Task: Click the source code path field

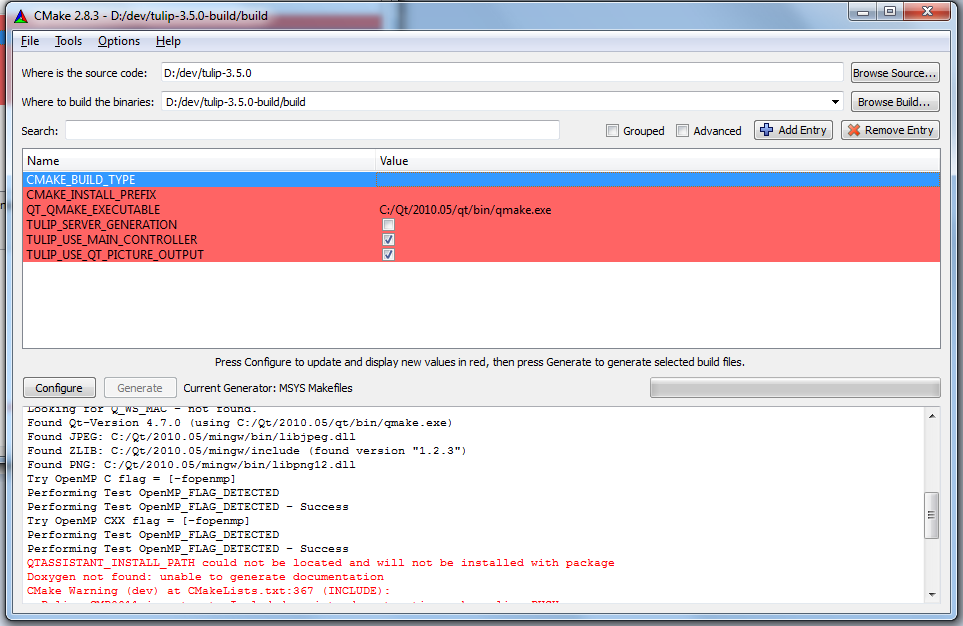Action: (x=502, y=72)
